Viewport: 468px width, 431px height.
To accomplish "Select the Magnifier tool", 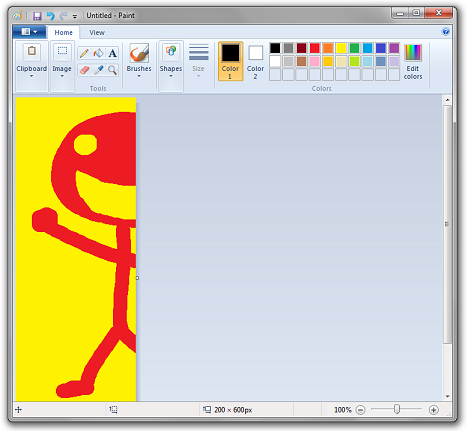I will (113, 70).
